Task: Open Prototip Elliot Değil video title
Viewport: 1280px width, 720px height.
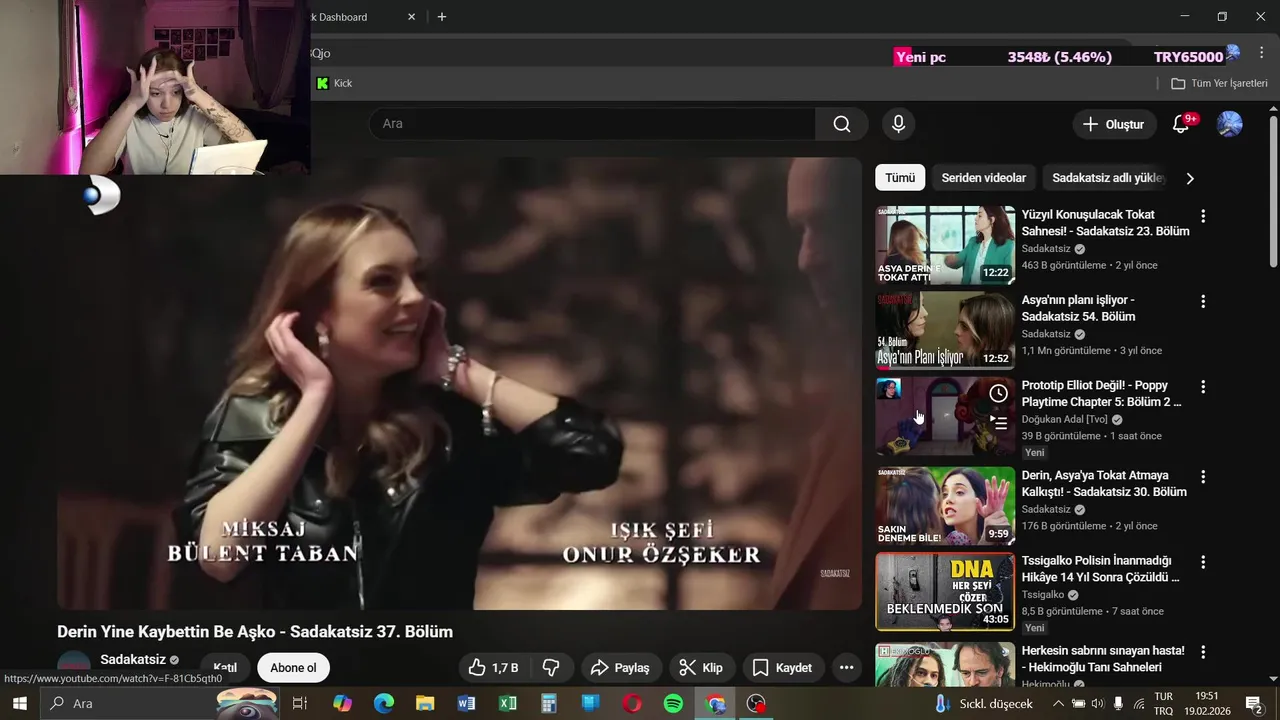Action: pos(1101,394)
